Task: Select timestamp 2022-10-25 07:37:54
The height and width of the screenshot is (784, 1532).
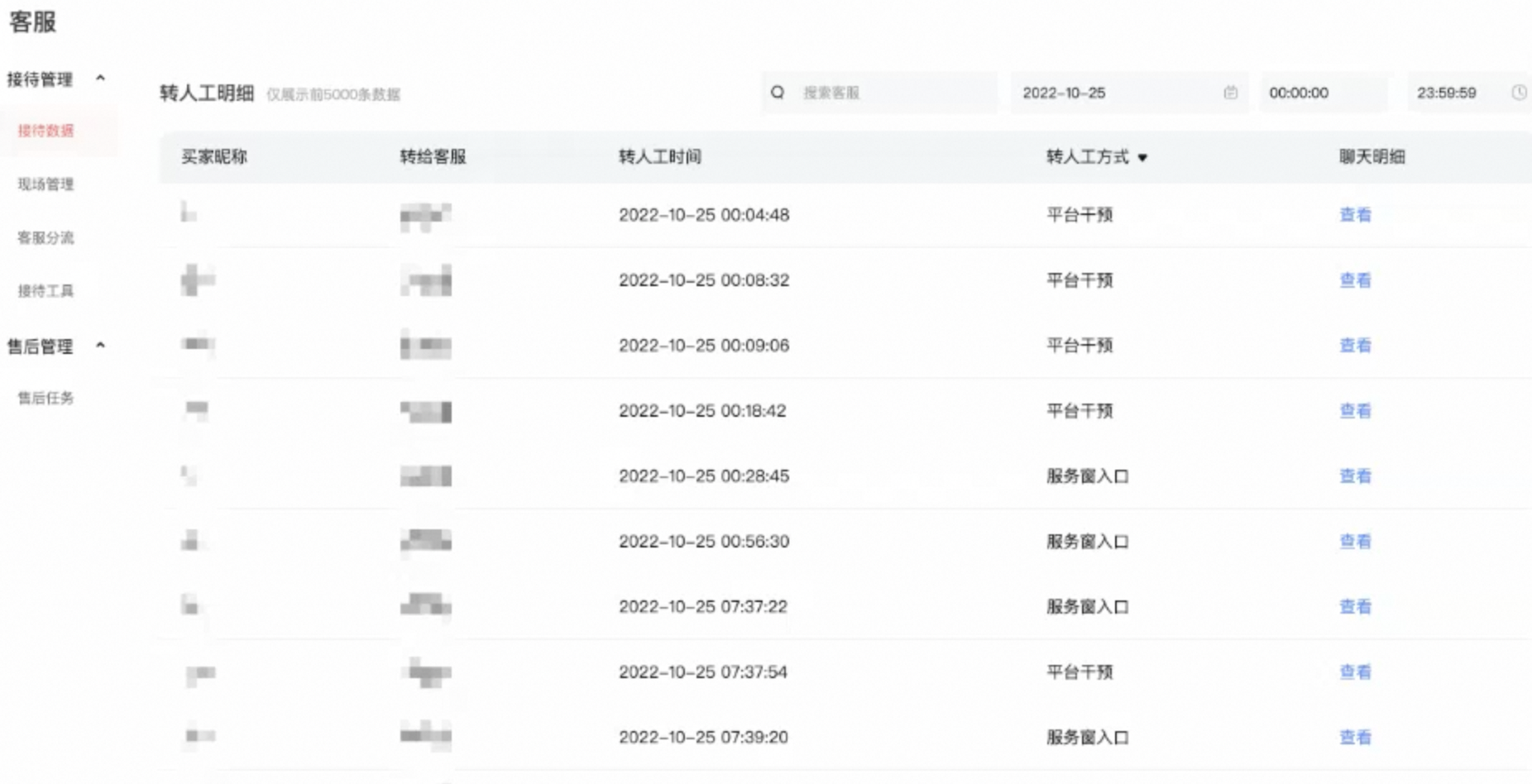Action: 703,672
